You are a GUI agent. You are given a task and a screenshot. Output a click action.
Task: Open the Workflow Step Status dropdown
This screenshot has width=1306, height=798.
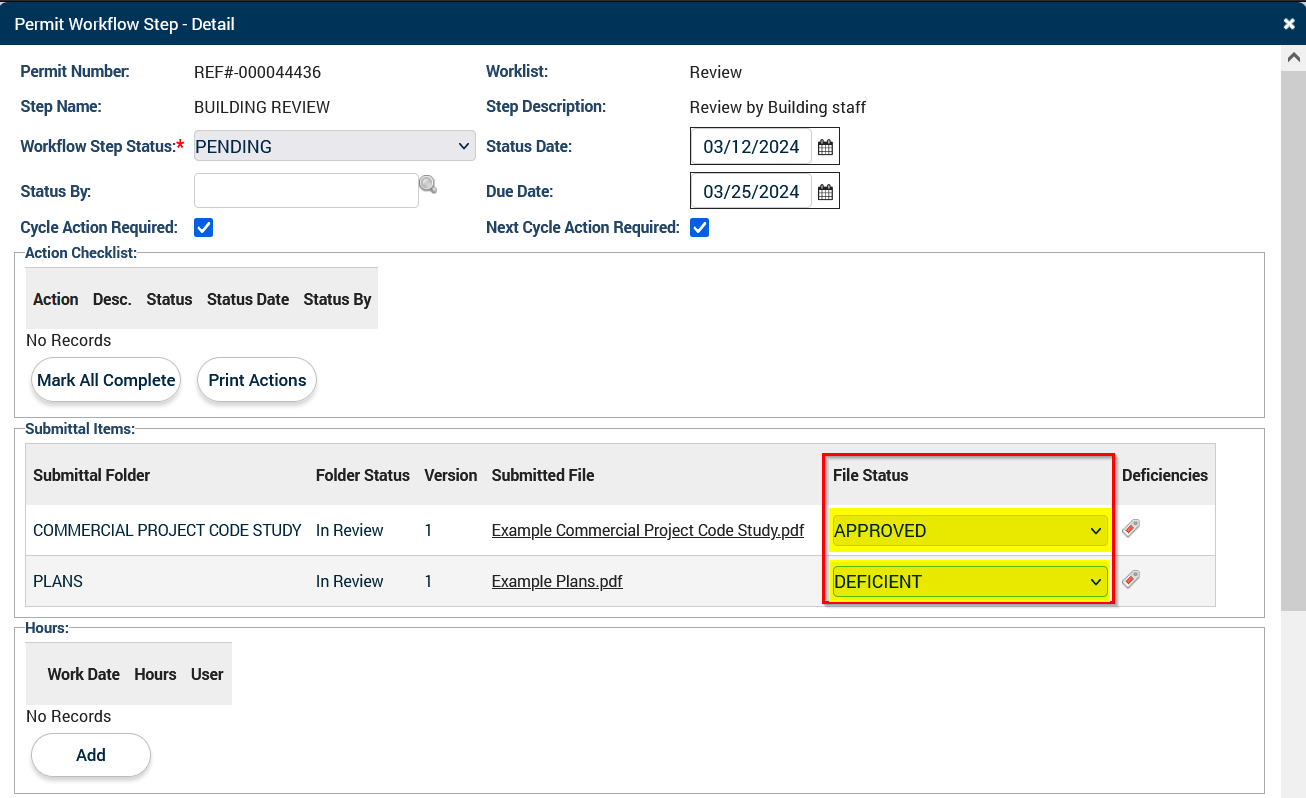point(334,146)
